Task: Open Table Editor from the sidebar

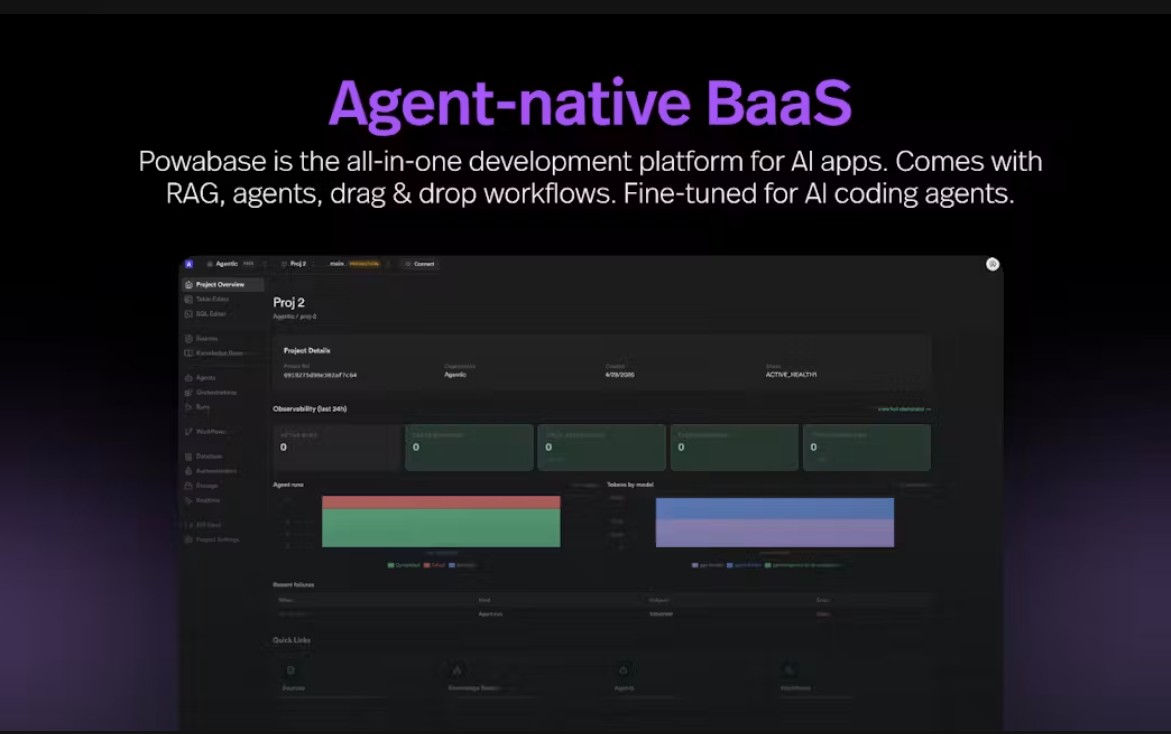Action: (223, 299)
